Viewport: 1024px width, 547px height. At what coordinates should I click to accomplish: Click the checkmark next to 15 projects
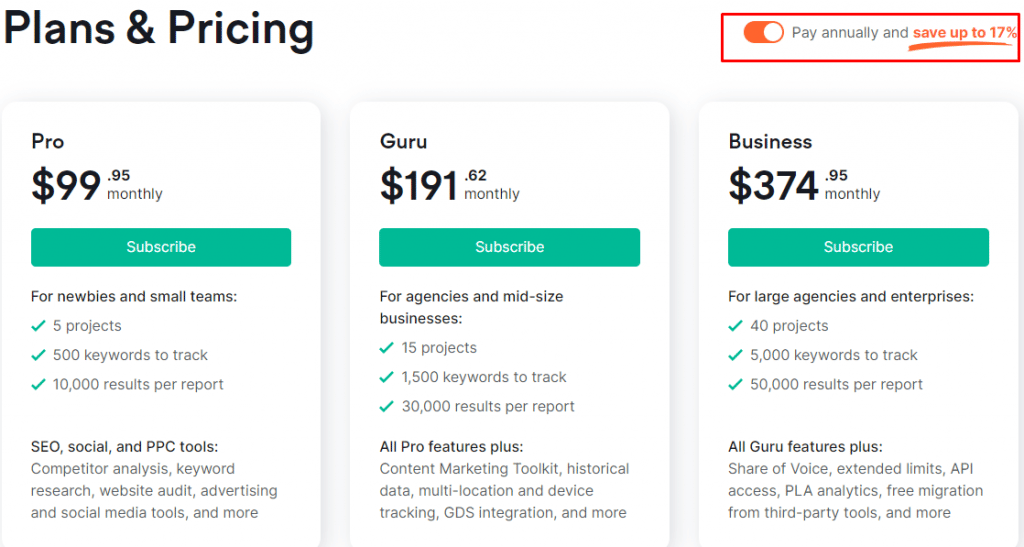coord(387,348)
